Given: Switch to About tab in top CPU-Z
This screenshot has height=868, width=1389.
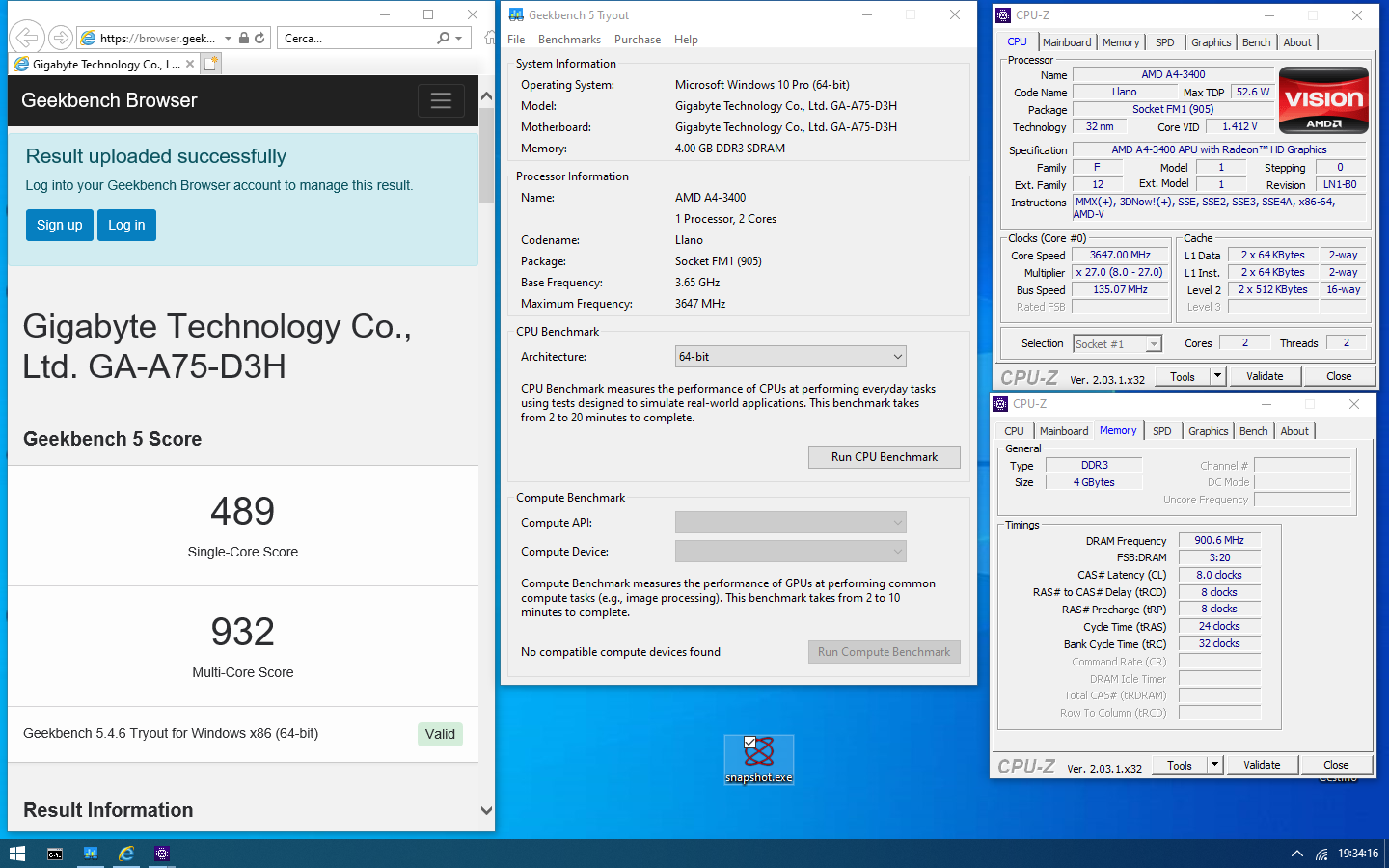Looking at the screenshot, I should [x=1297, y=42].
